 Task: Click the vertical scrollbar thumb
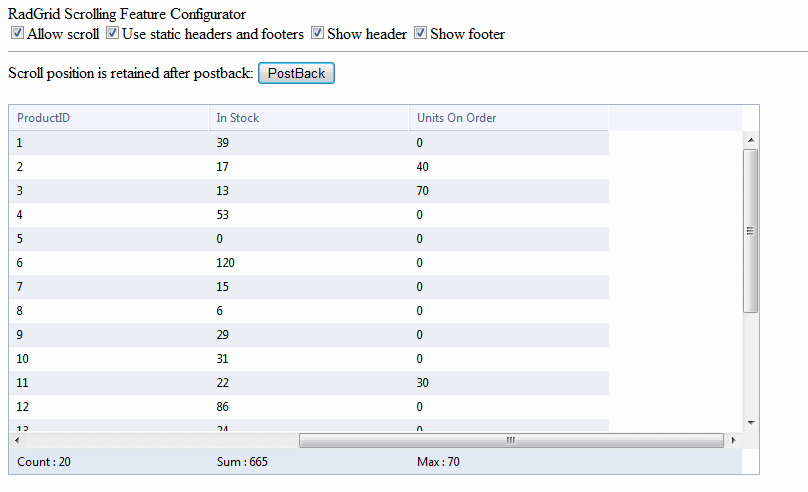[751, 230]
